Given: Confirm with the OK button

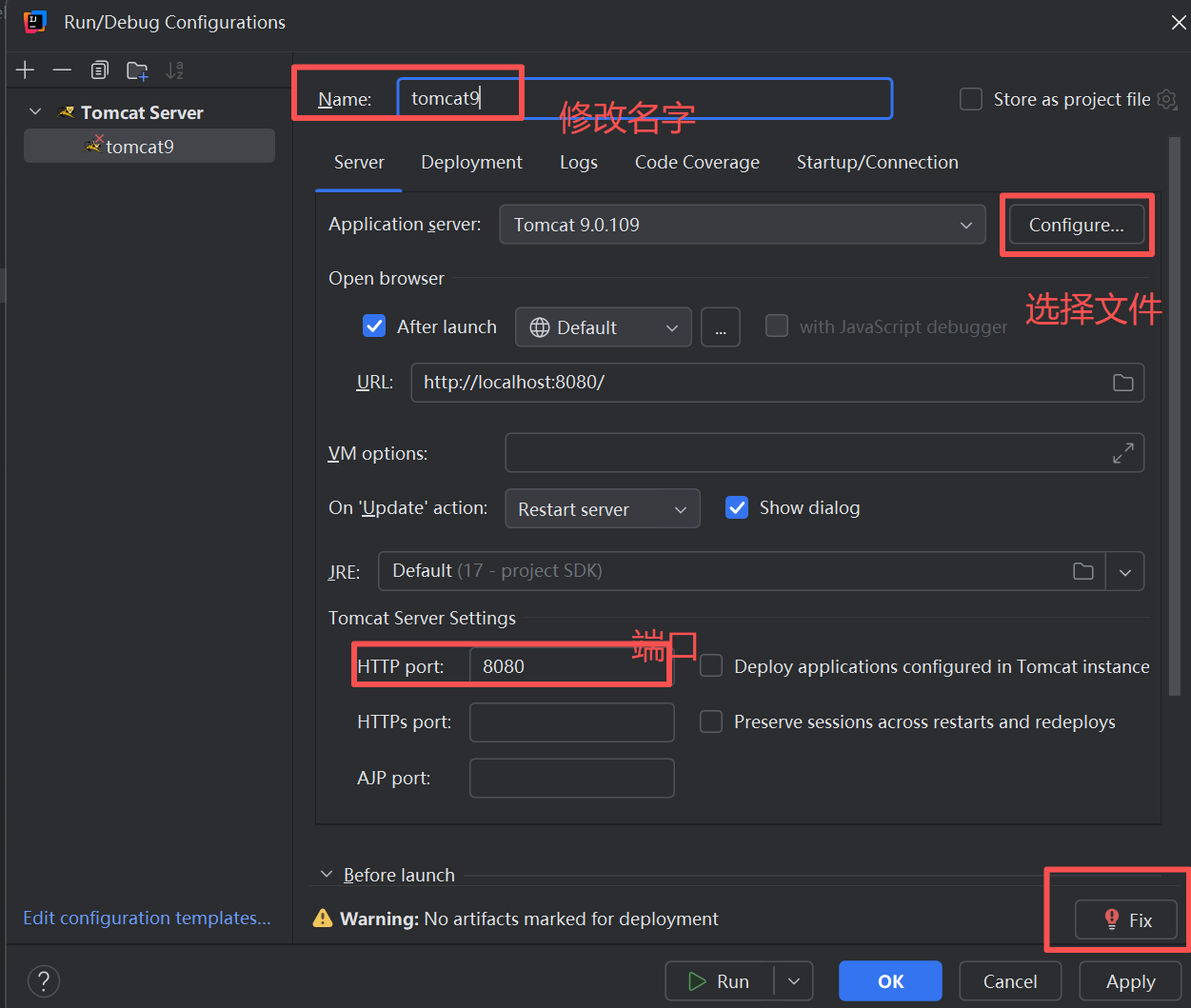Looking at the screenshot, I should [890, 980].
